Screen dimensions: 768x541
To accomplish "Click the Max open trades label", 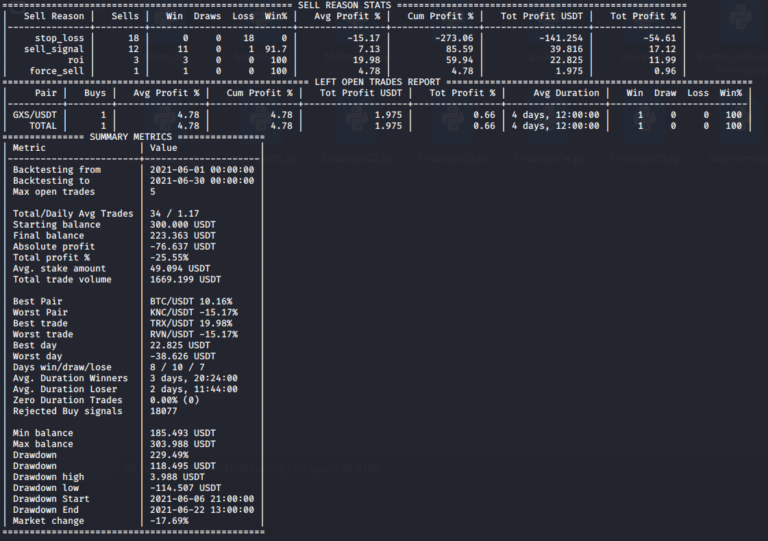I will (x=54, y=191).
